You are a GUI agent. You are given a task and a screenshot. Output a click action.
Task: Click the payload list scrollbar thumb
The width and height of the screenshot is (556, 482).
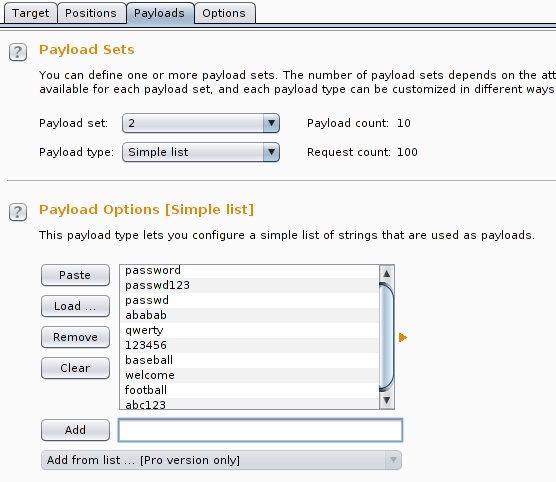click(387, 337)
